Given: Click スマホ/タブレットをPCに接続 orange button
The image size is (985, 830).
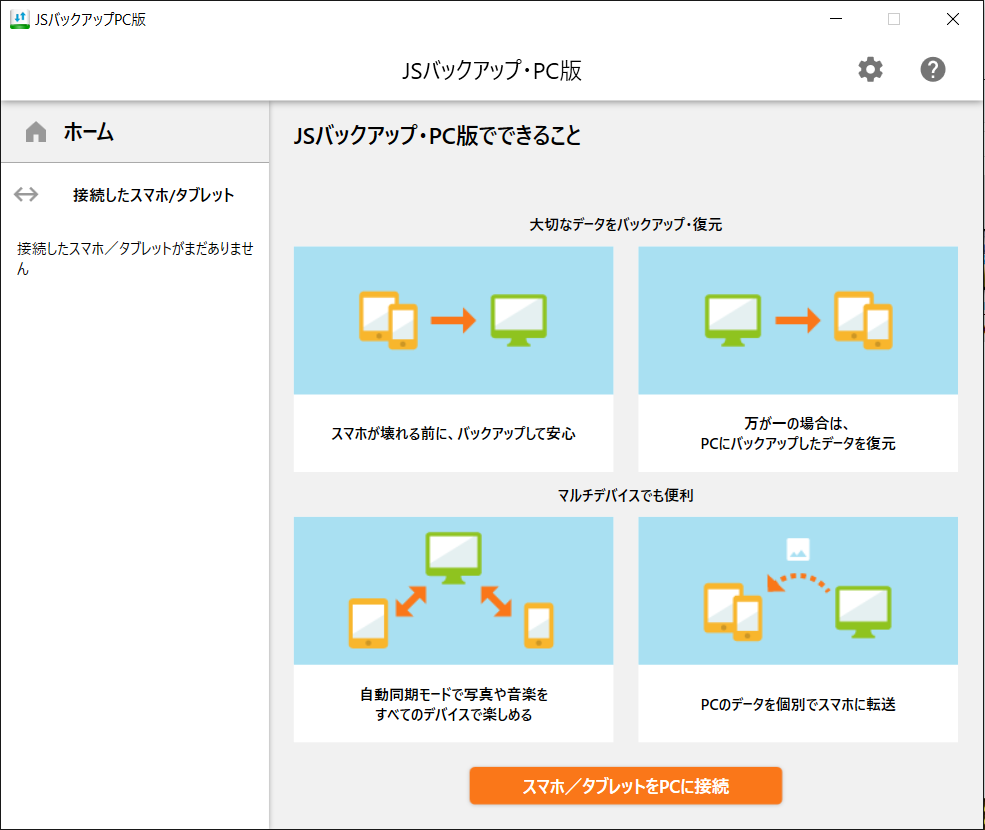Looking at the screenshot, I should pos(626,785).
